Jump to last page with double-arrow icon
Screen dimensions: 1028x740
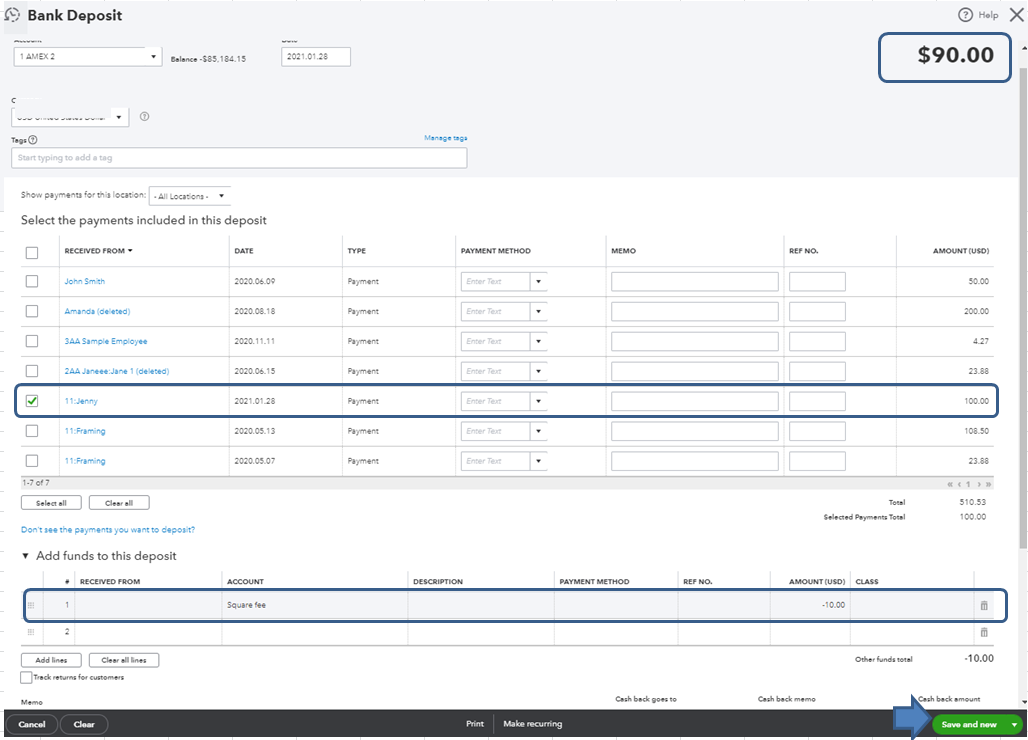(988, 483)
